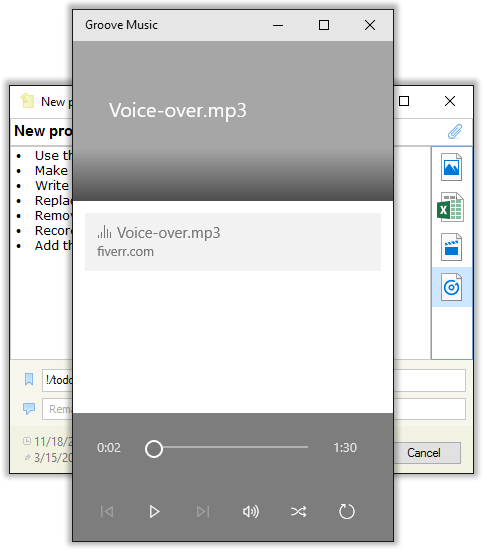Click the bullet line starting with Make
483x551 pixels.
(51, 170)
